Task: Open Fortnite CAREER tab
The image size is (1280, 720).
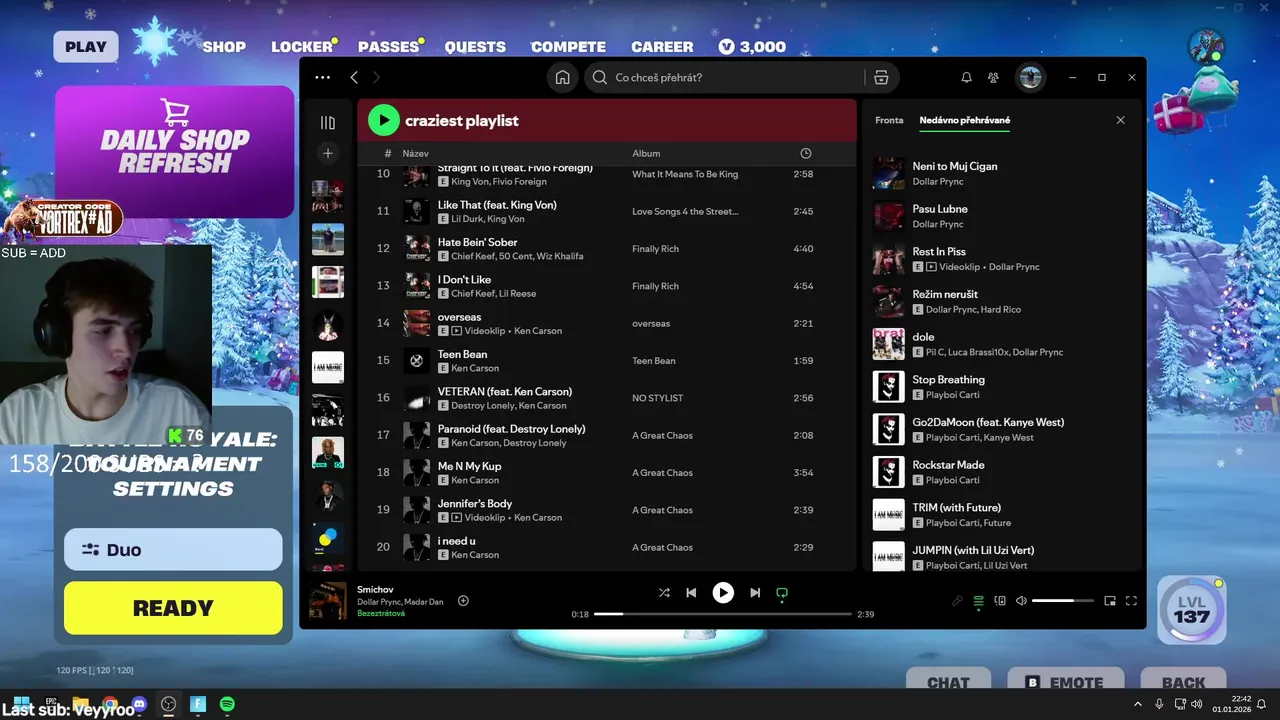Action: (x=662, y=46)
